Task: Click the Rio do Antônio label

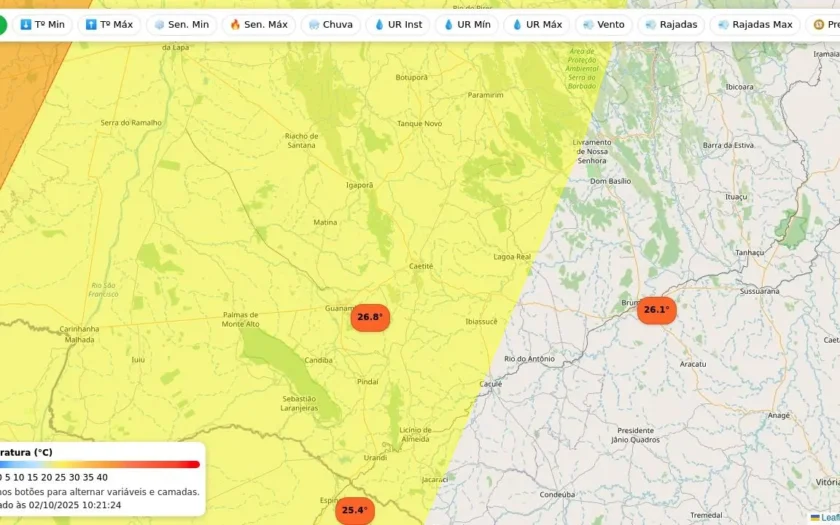Action: pyautogui.click(x=529, y=359)
